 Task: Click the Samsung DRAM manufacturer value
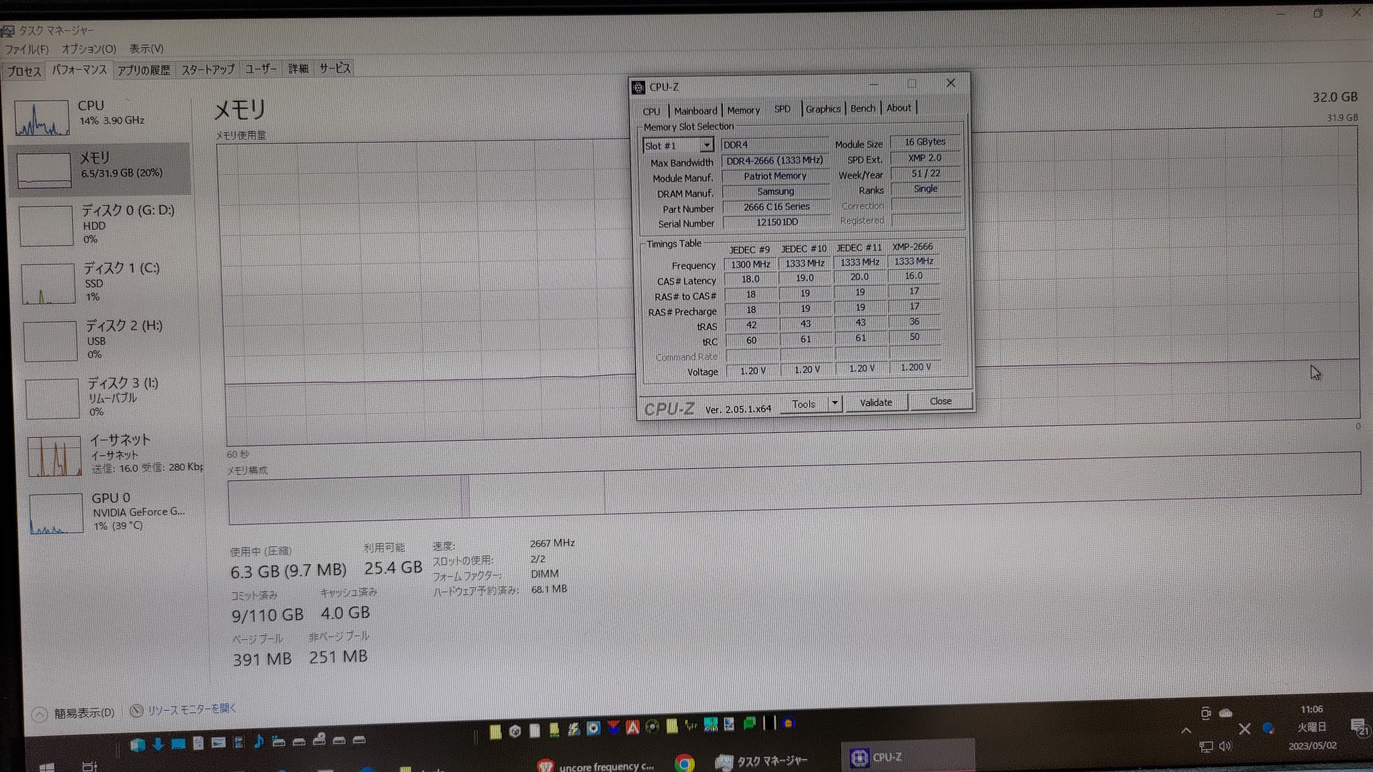click(776, 191)
